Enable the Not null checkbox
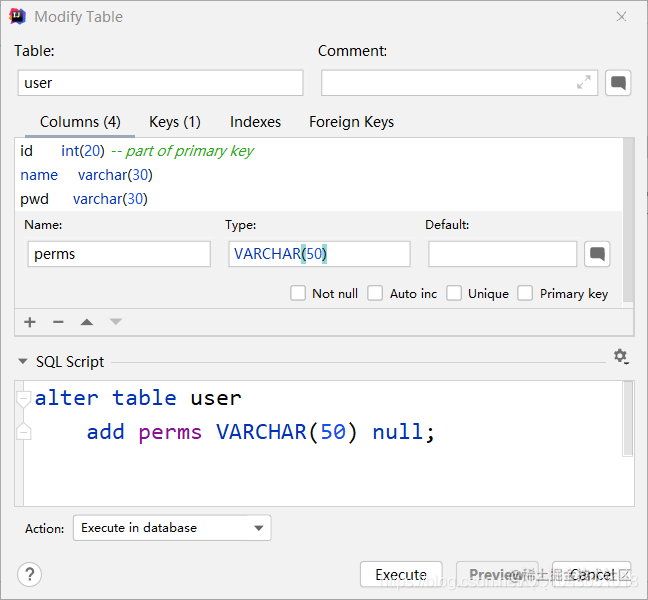This screenshot has height=600, width=648. click(x=298, y=293)
